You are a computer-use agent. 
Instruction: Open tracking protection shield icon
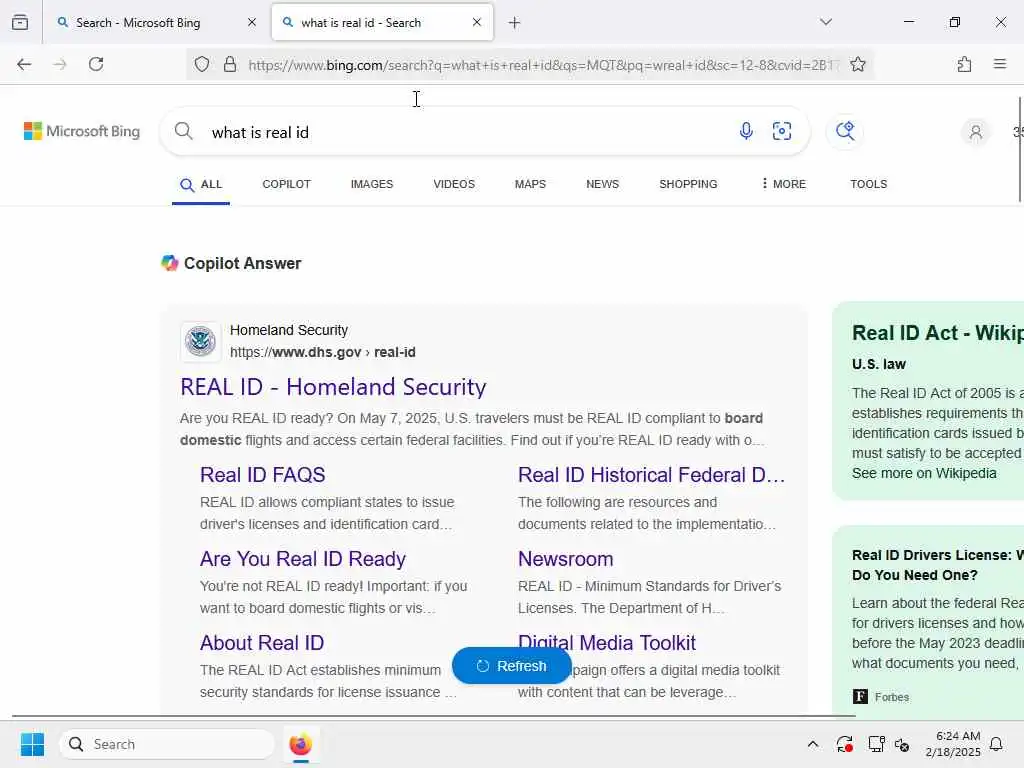202,64
